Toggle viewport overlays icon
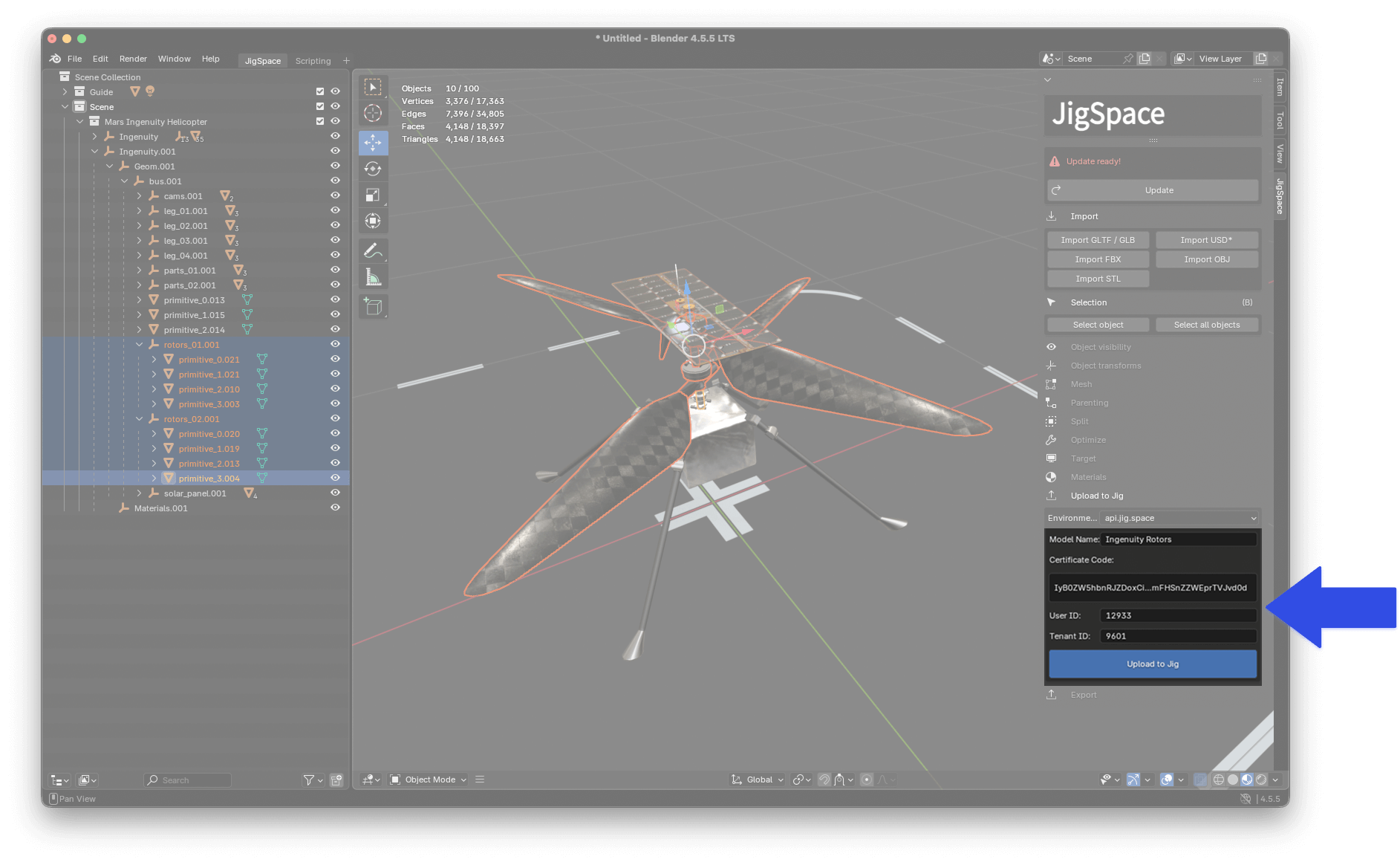1400x862 pixels. (1167, 780)
